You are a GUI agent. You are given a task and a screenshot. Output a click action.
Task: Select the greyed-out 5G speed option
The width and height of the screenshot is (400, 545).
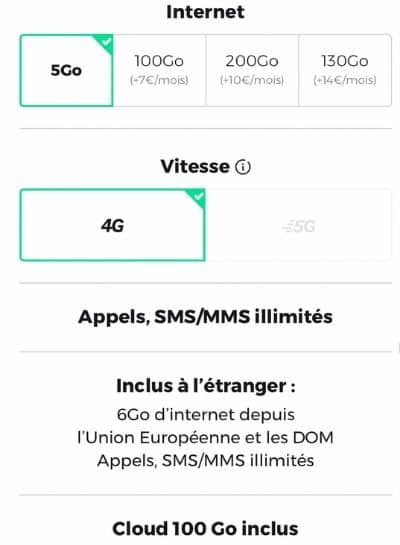click(x=299, y=225)
